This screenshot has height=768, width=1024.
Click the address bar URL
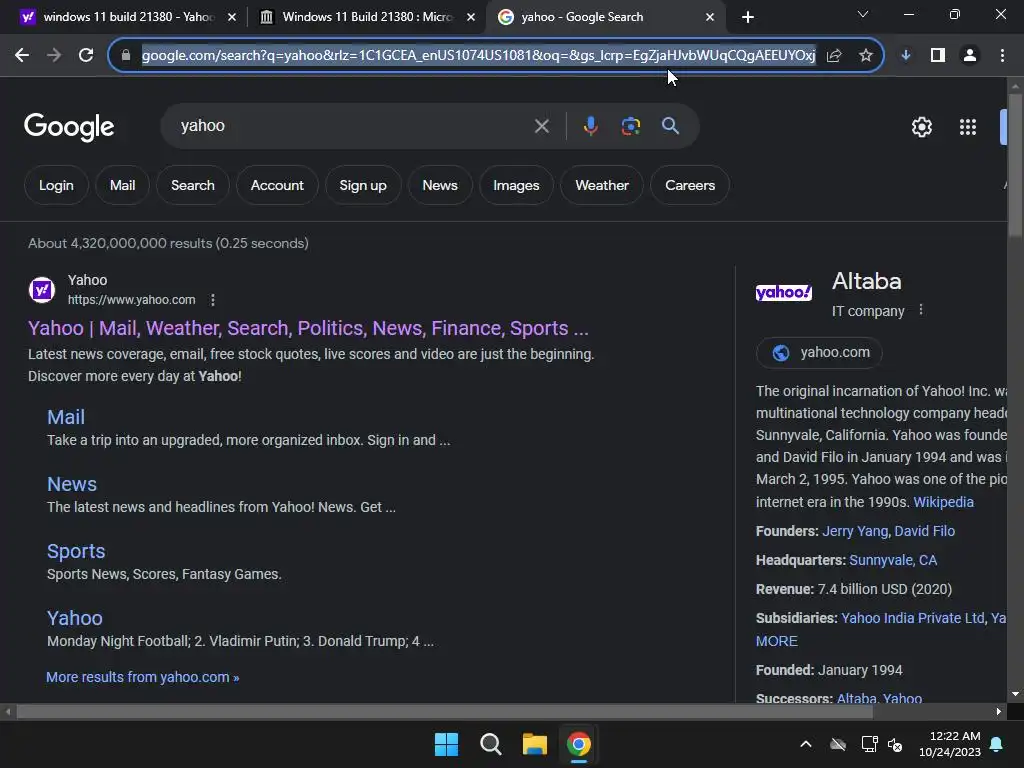(x=478, y=55)
